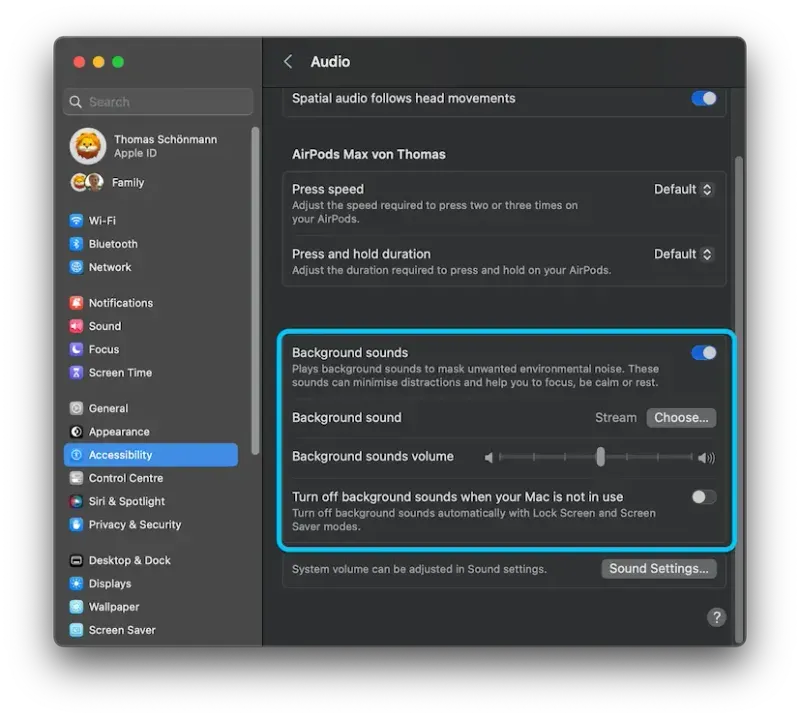Click Thomas Schönmann's lion avatar

[88, 146]
